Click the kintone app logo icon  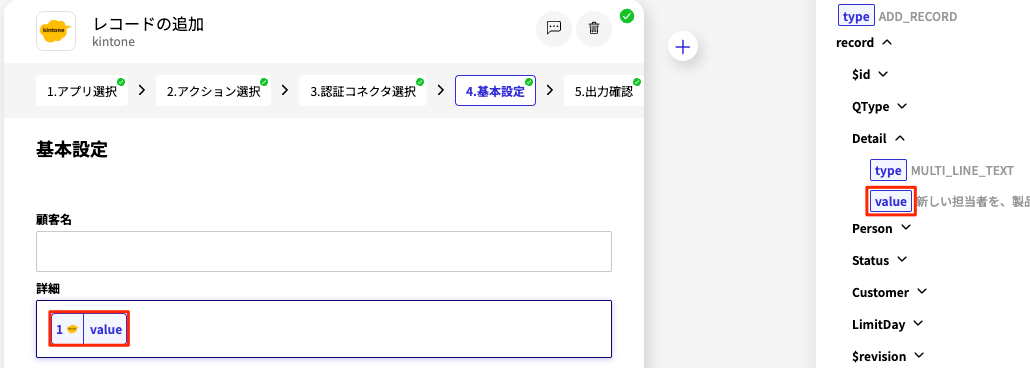coord(55,31)
